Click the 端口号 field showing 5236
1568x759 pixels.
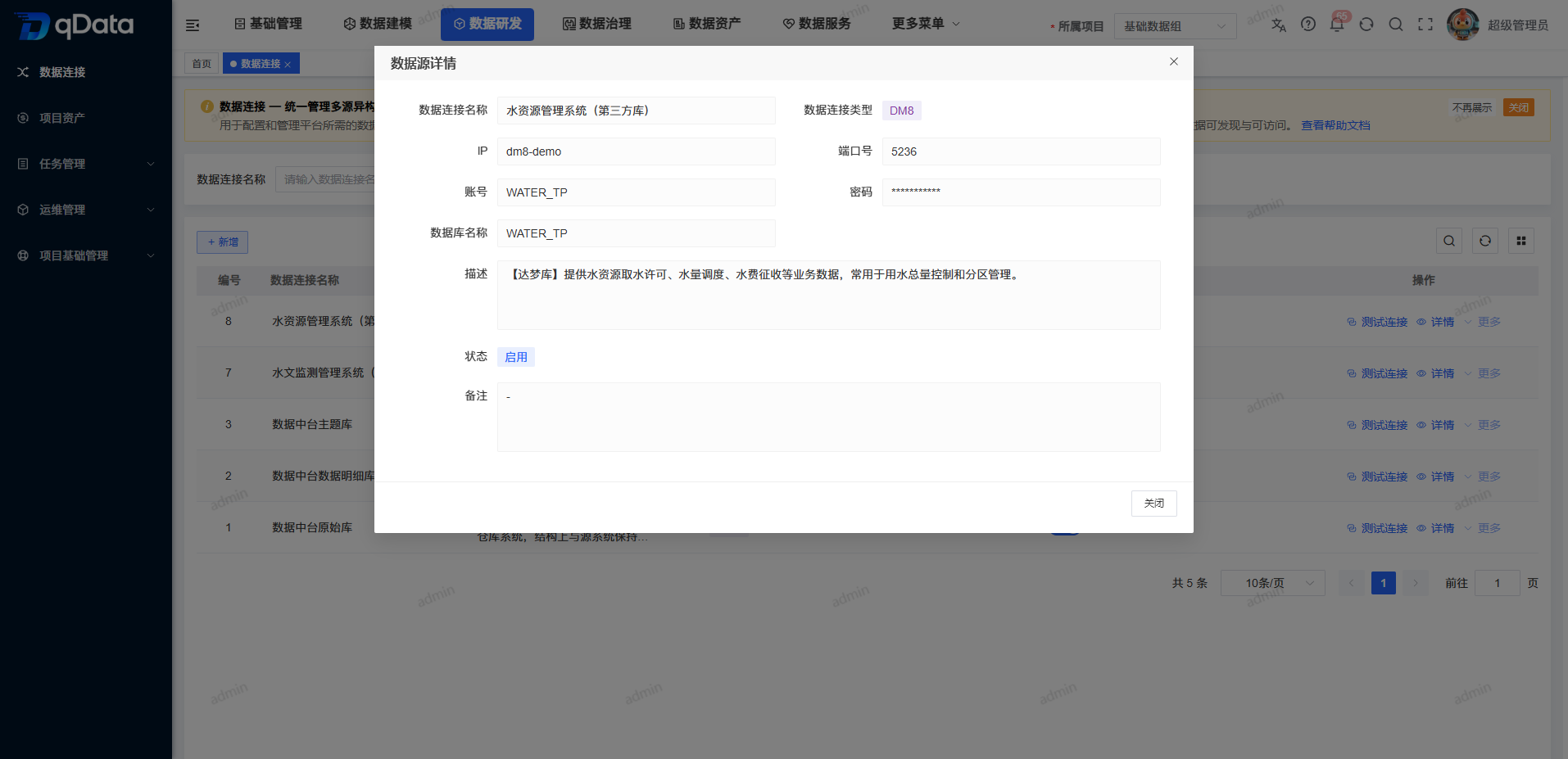[x=1022, y=151]
